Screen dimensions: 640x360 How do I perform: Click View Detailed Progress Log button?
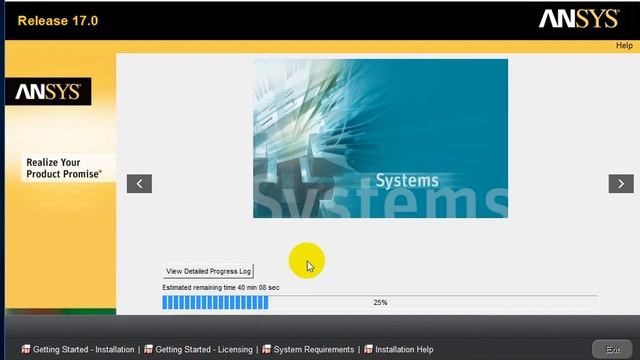pos(208,271)
